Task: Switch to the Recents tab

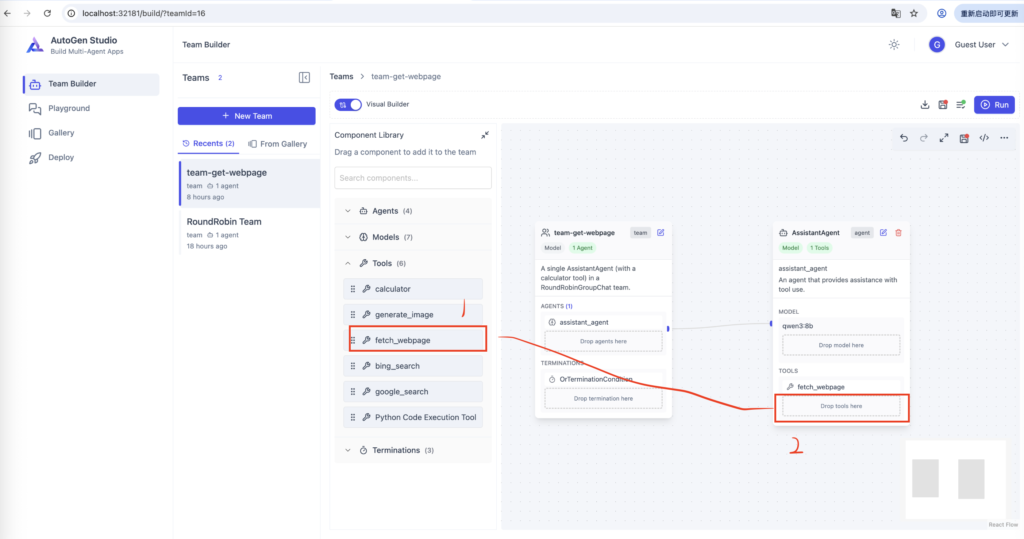Action: (x=208, y=144)
